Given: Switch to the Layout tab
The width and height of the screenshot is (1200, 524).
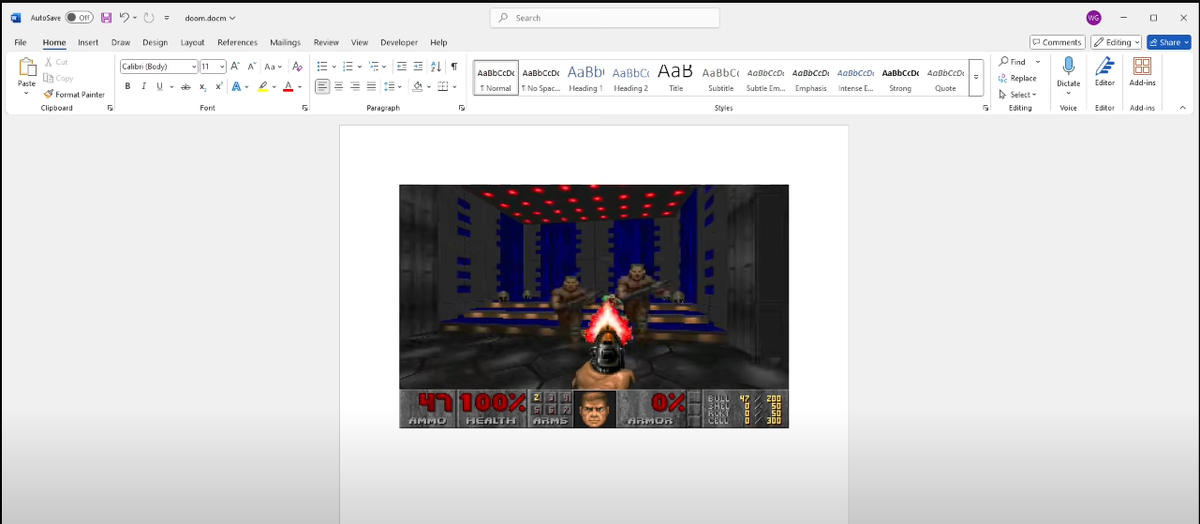Looking at the screenshot, I should point(192,42).
